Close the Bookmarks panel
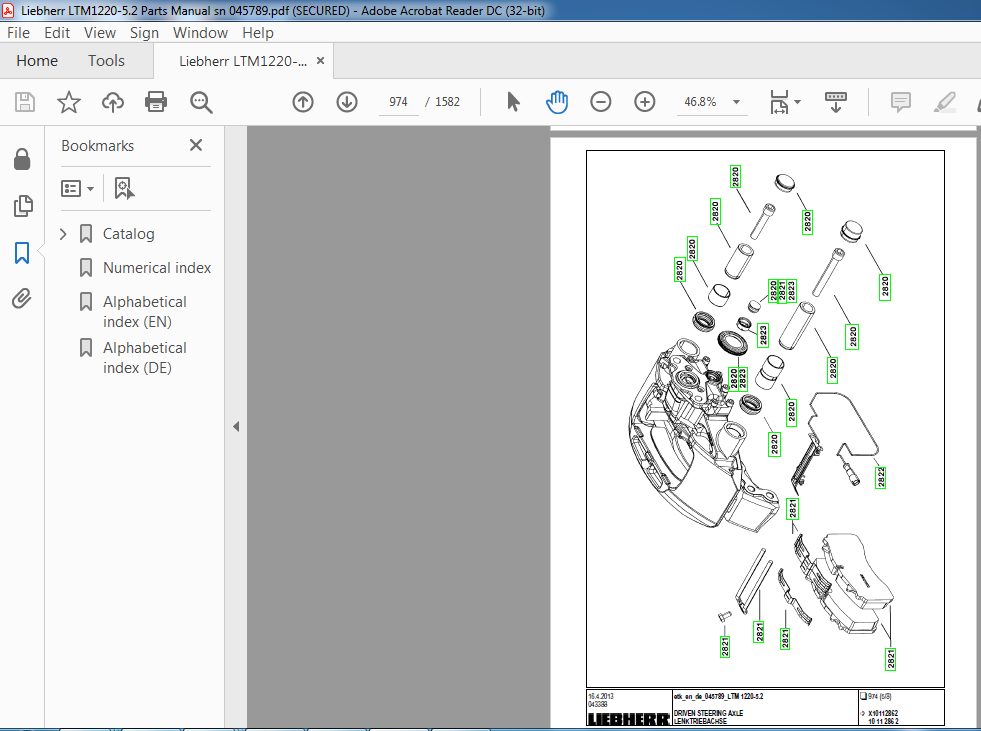 tap(196, 145)
